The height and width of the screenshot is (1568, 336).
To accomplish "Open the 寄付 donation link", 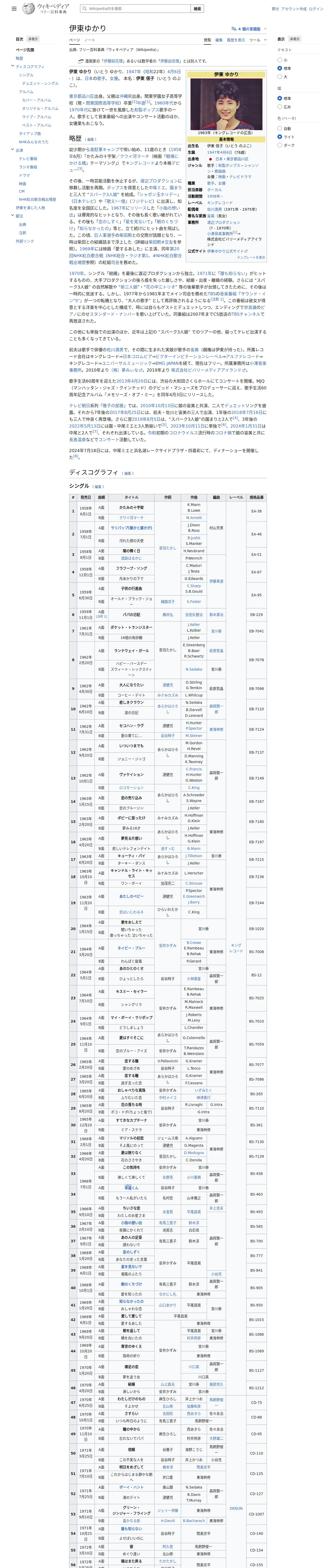I will (x=275, y=9).
